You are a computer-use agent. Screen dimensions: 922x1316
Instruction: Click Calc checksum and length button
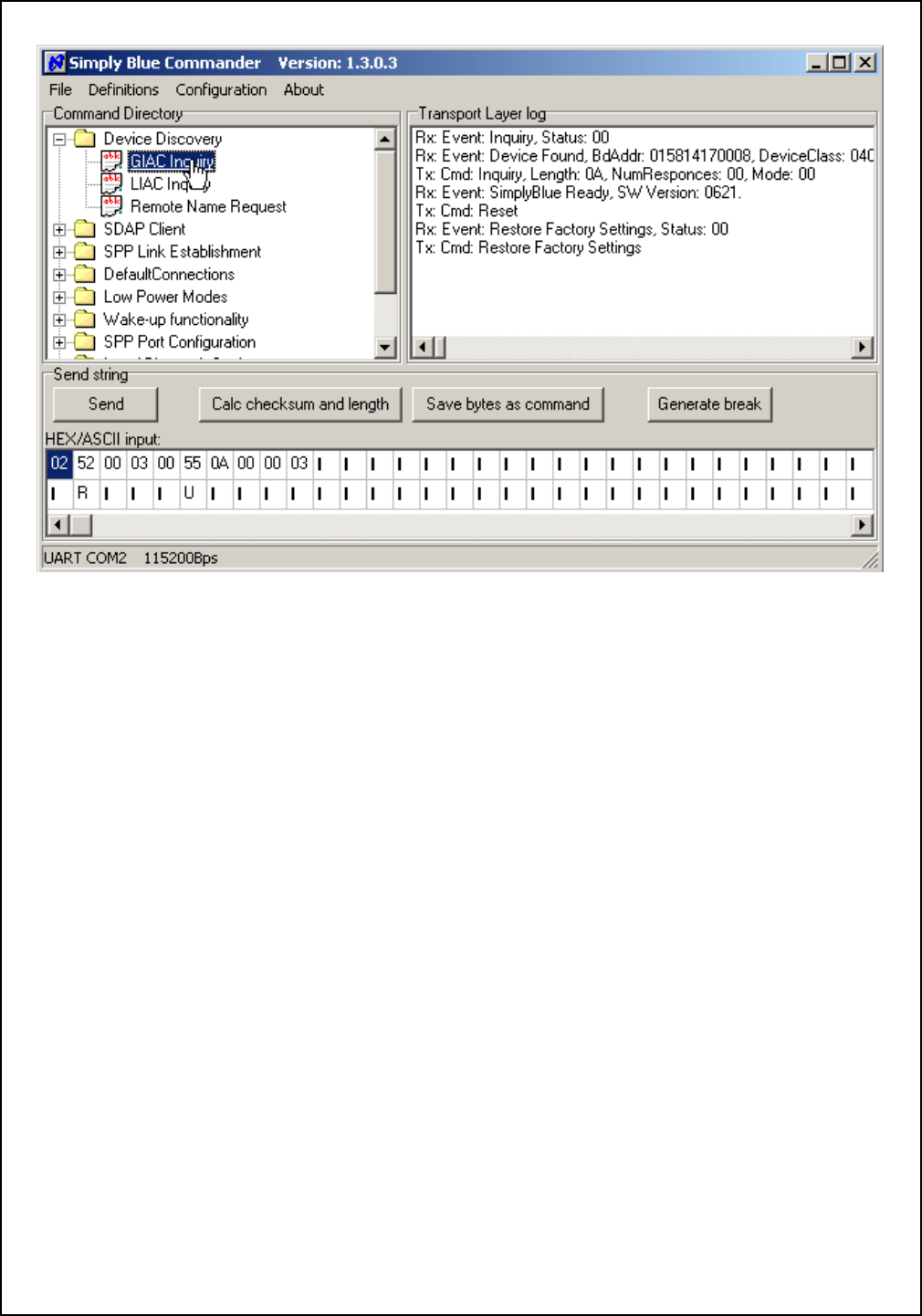pyautogui.click(x=300, y=404)
